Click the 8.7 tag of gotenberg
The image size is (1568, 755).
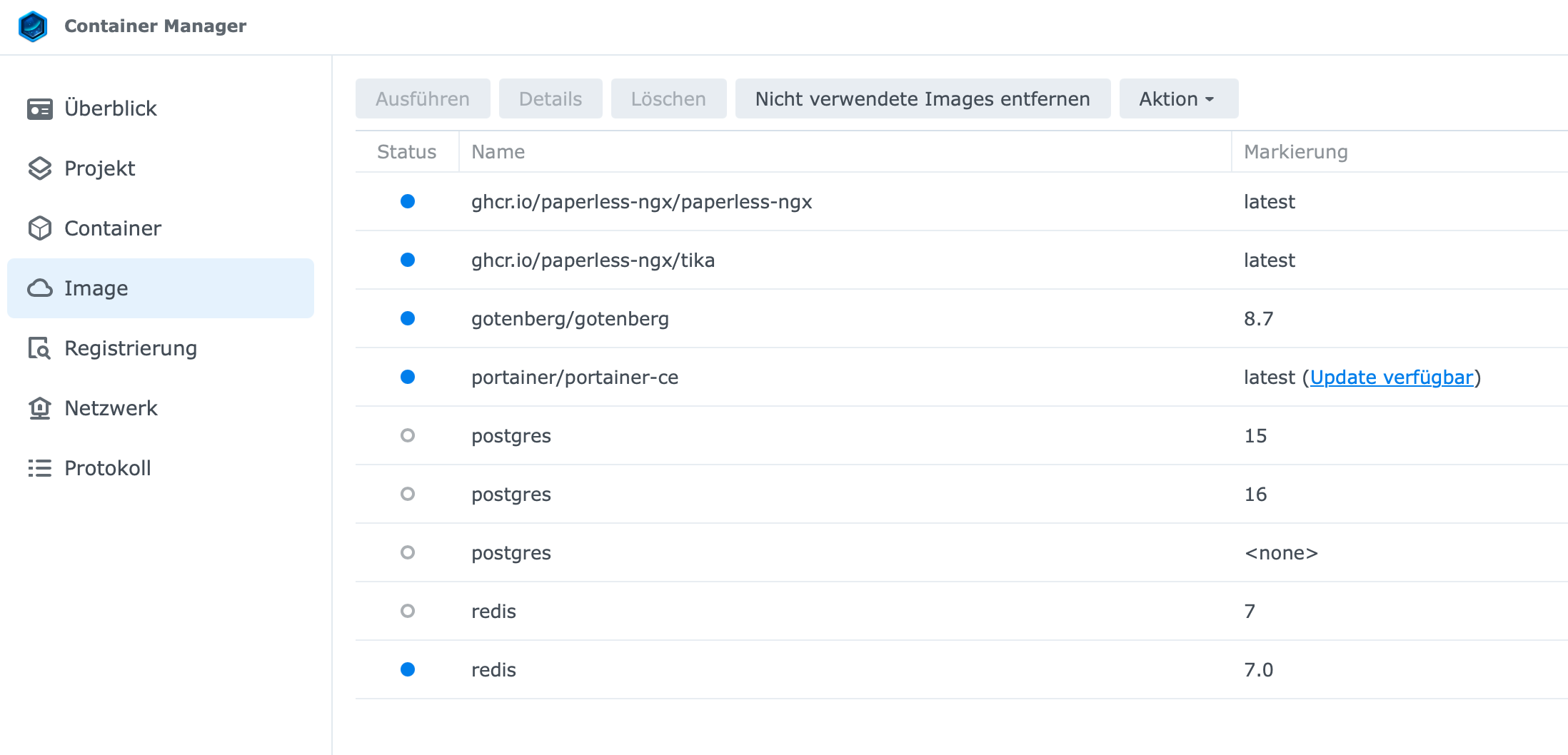[1258, 318]
